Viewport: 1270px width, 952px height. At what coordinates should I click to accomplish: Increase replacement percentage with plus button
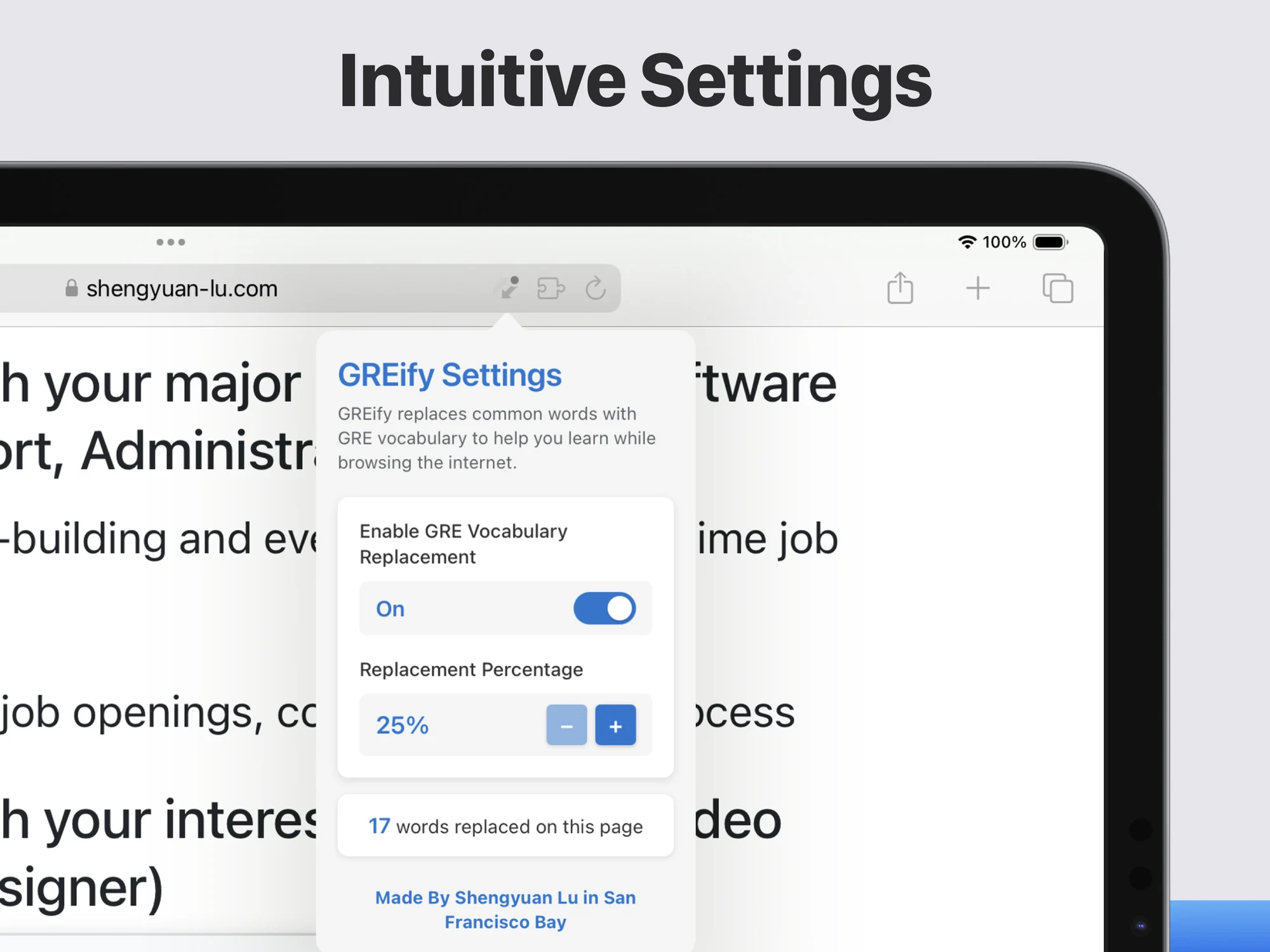point(615,725)
